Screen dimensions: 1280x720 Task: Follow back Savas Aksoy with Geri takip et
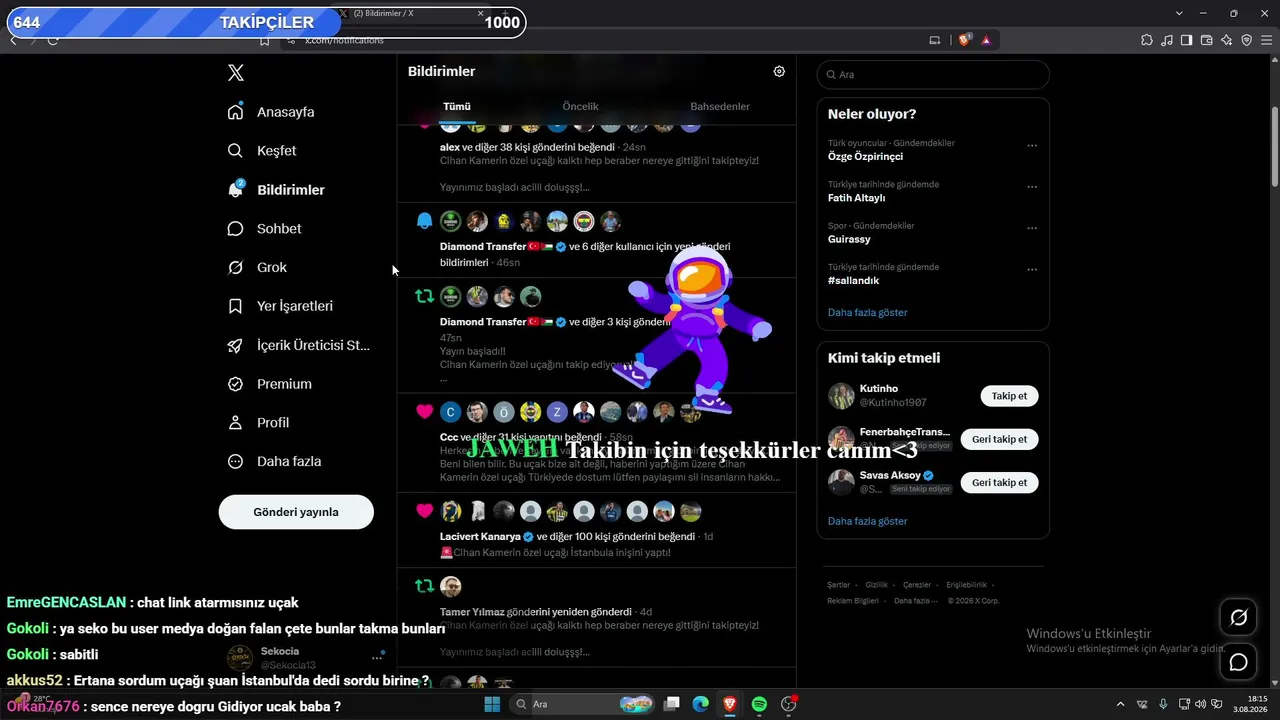[x=999, y=482]
